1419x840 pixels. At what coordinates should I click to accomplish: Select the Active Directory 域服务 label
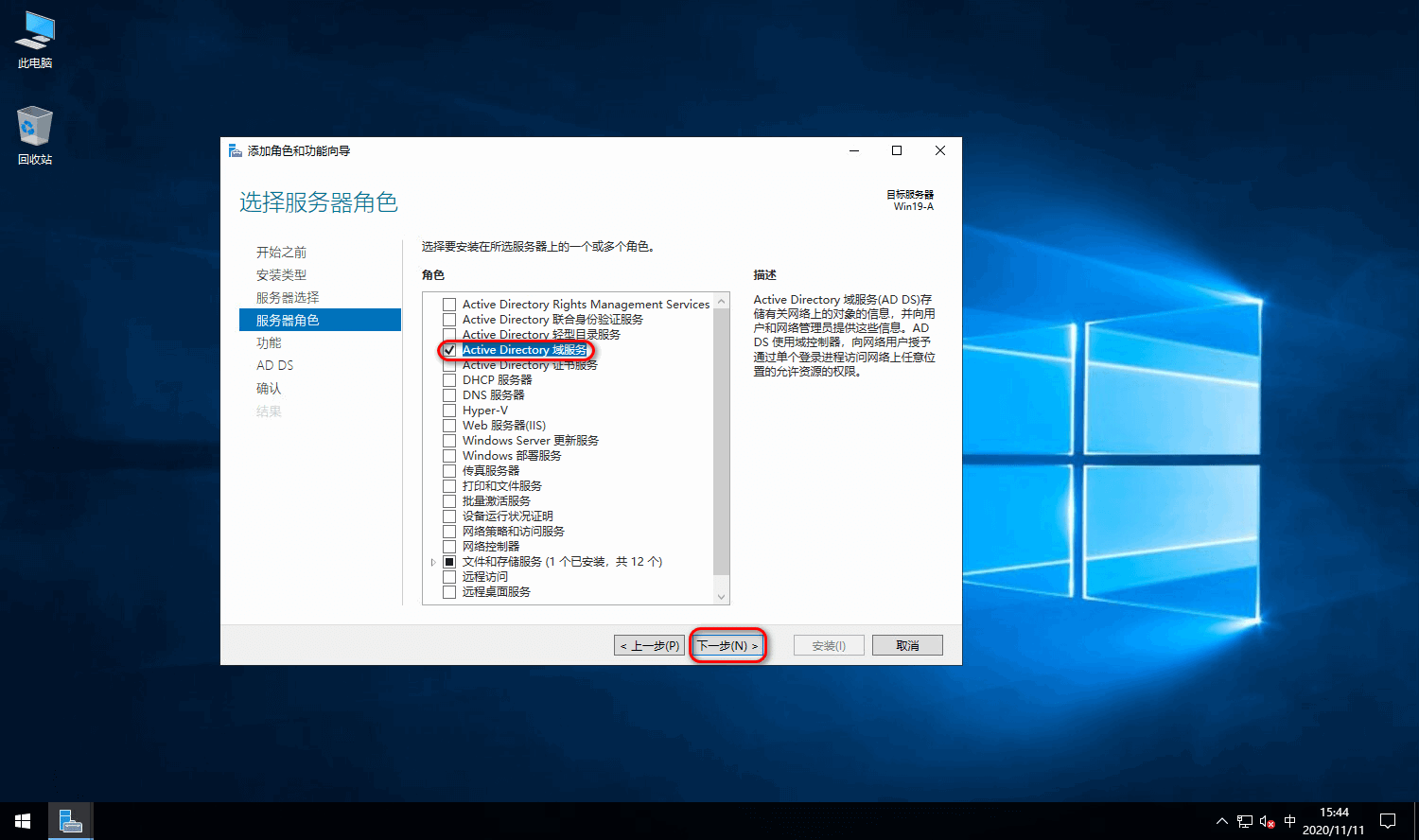(x=524, y=350)
